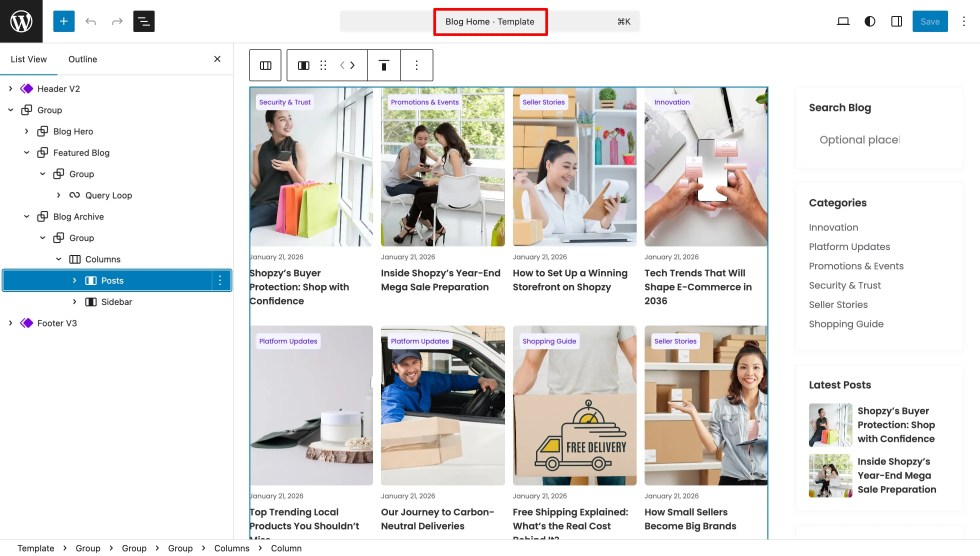Open block toolbar options three dots
The image size is (980, 556).
pyautogui.click(x=417, y=65)
